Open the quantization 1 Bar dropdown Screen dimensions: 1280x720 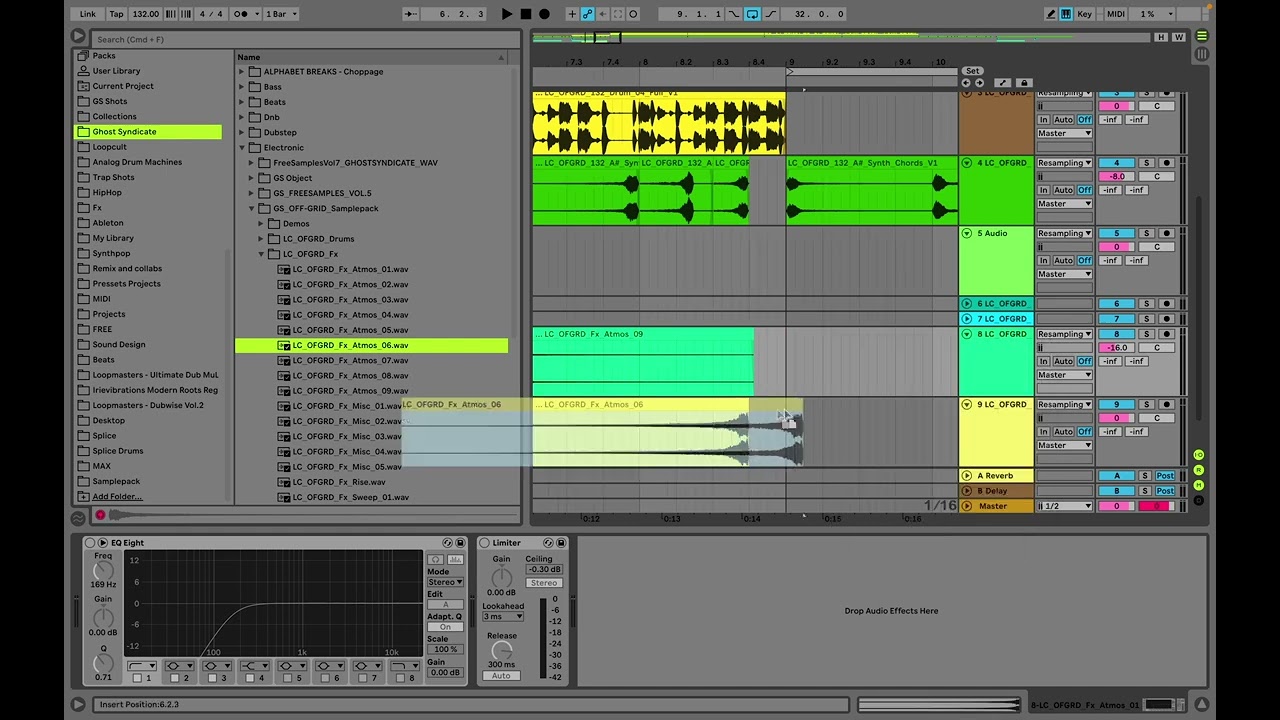pos(281,14)
